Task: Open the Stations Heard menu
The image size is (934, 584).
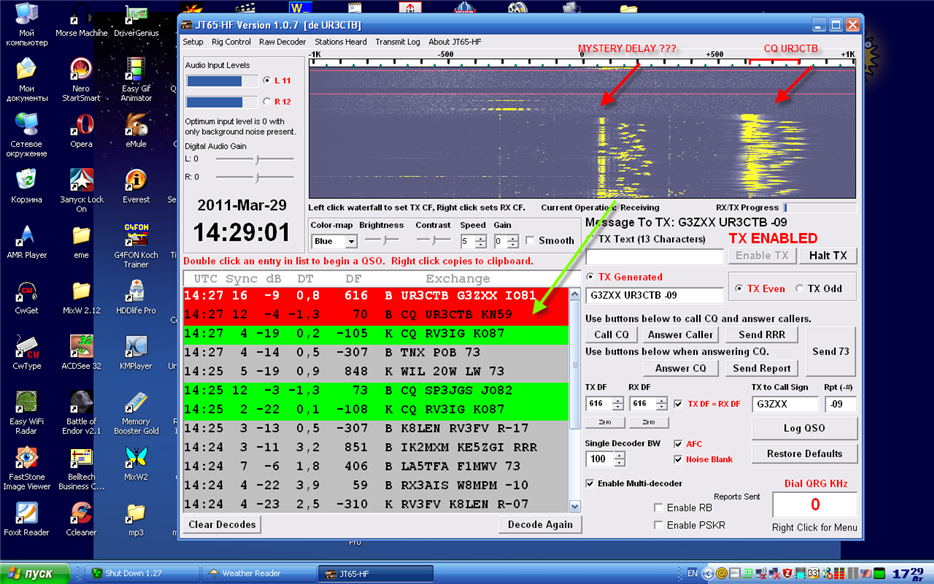Action: (x=341, y=42)
